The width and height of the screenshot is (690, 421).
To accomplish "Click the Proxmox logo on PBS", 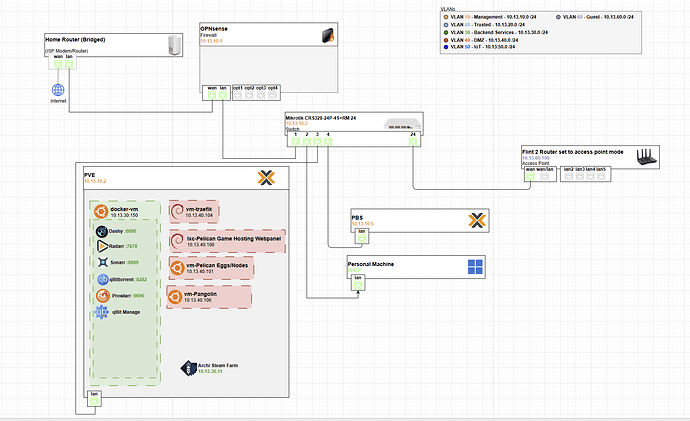I will coord(476,219).
